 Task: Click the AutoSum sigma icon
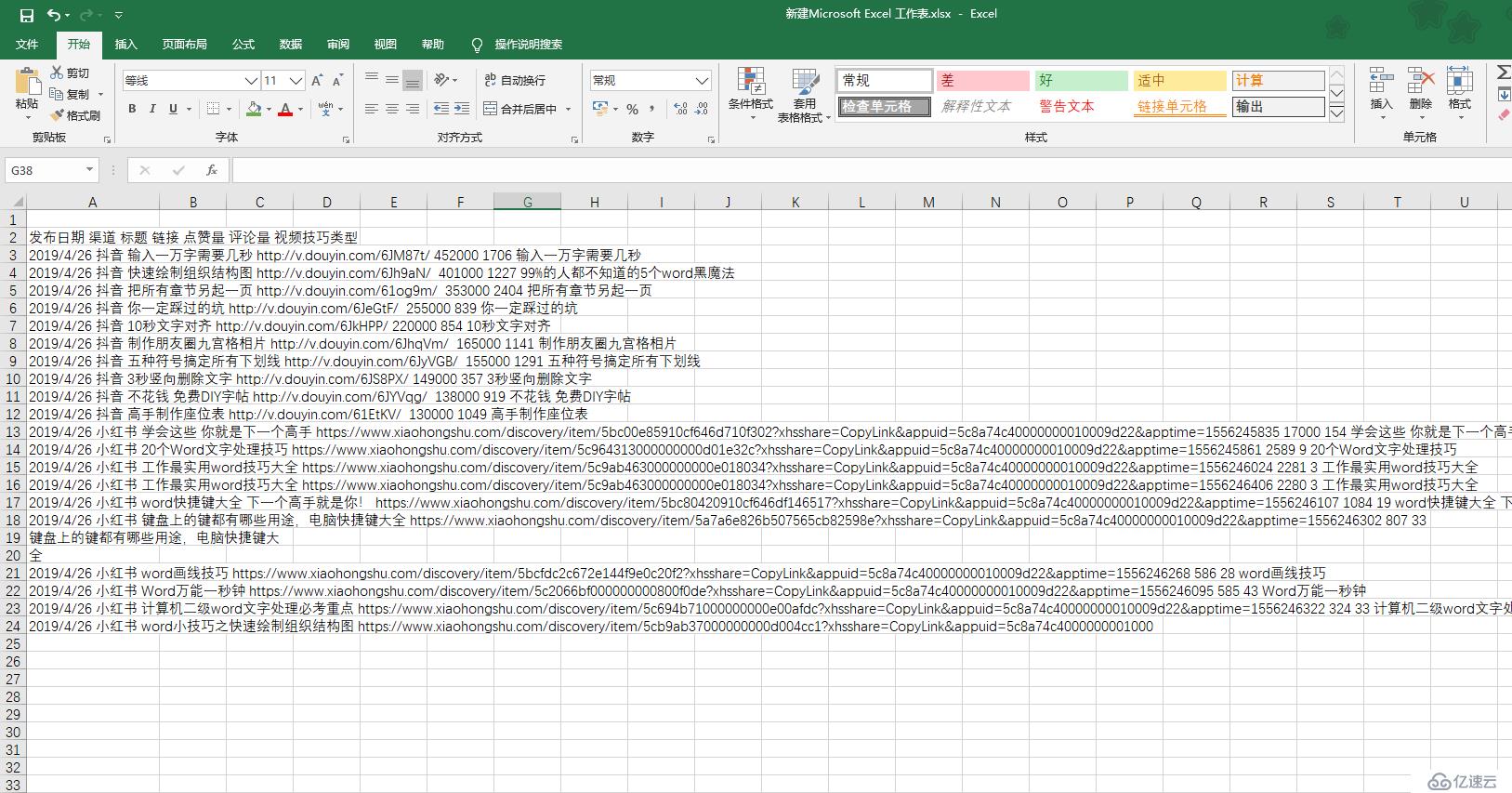point(1503,73)
